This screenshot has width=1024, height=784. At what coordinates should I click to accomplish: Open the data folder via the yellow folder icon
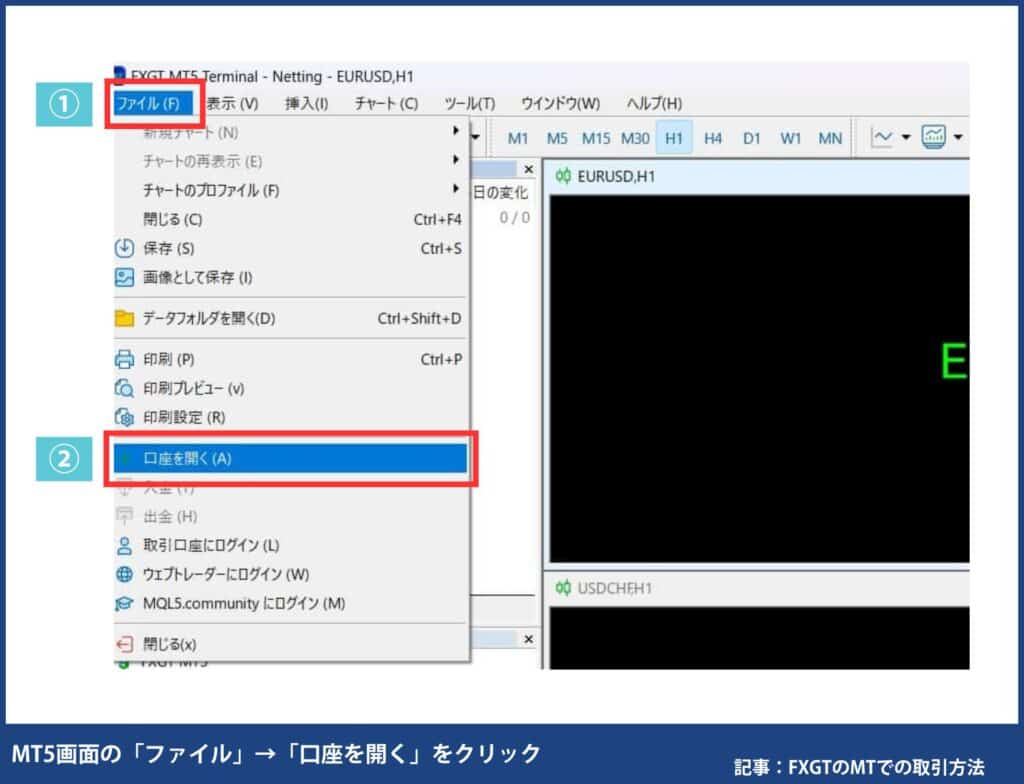(x=125, y=316)
